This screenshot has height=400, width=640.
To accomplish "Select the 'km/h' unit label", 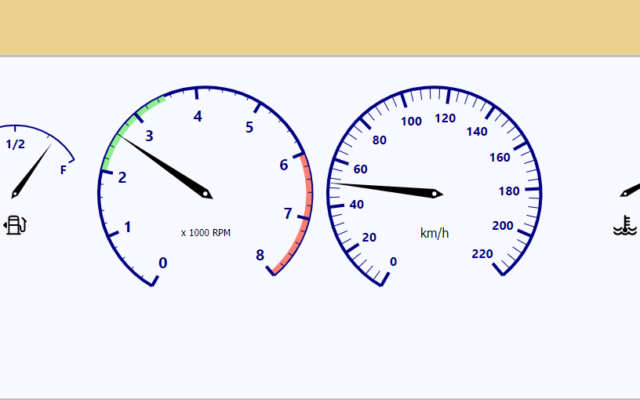I will point(434,233).
